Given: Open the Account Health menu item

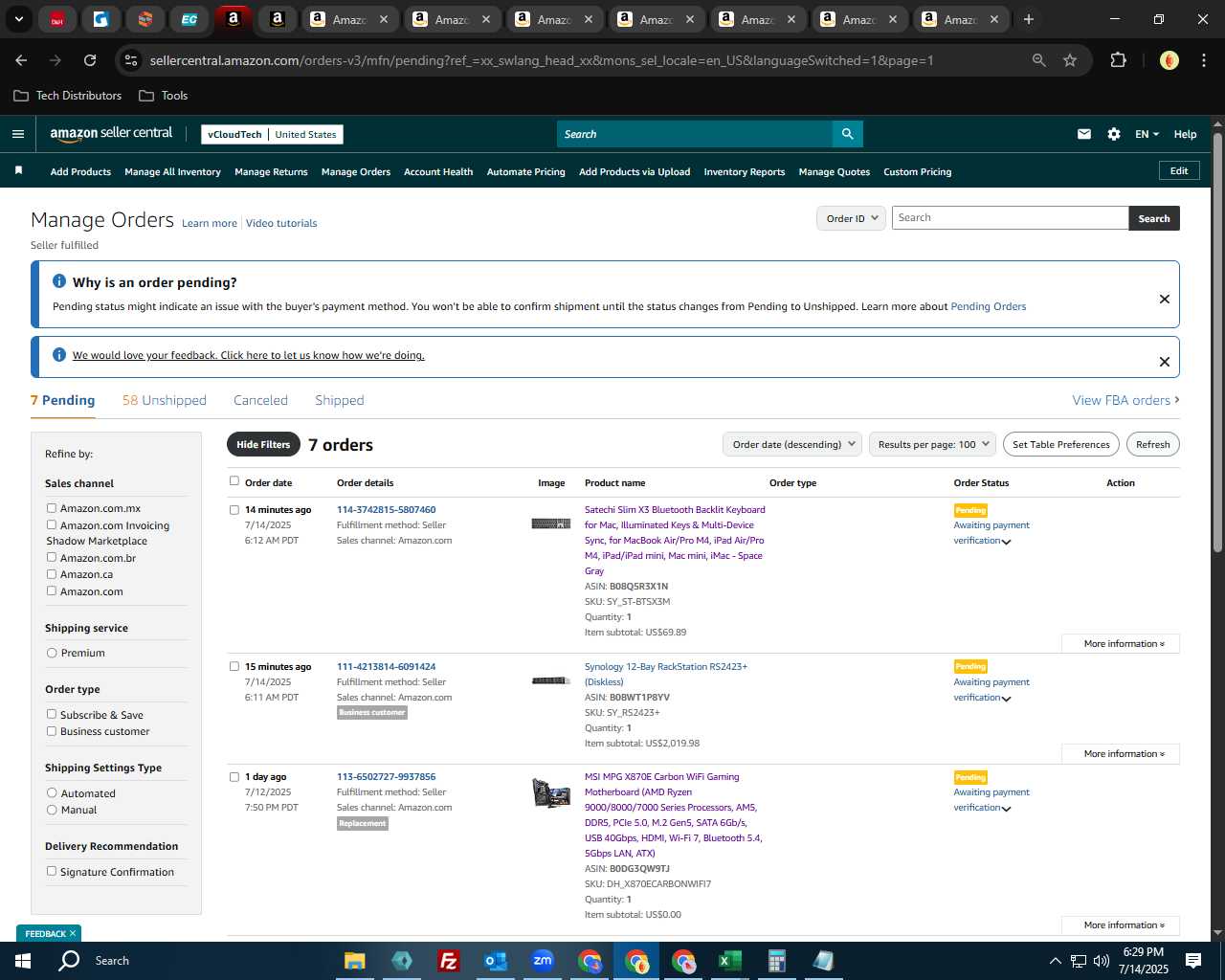Looking at the screenshot, I should pyautogui.click(x=438, y=172).
